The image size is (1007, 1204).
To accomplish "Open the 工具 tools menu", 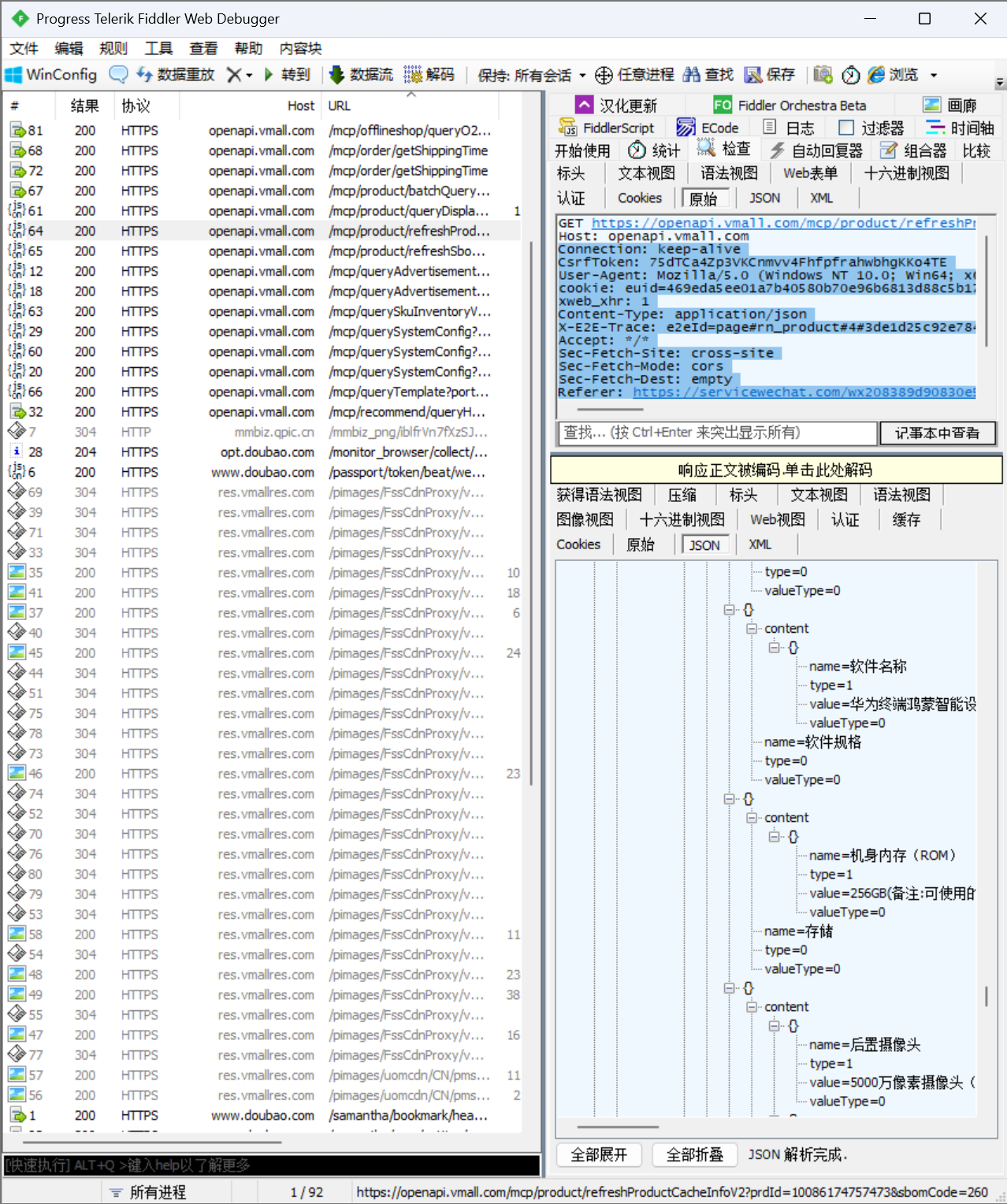I will pos(158,49).
